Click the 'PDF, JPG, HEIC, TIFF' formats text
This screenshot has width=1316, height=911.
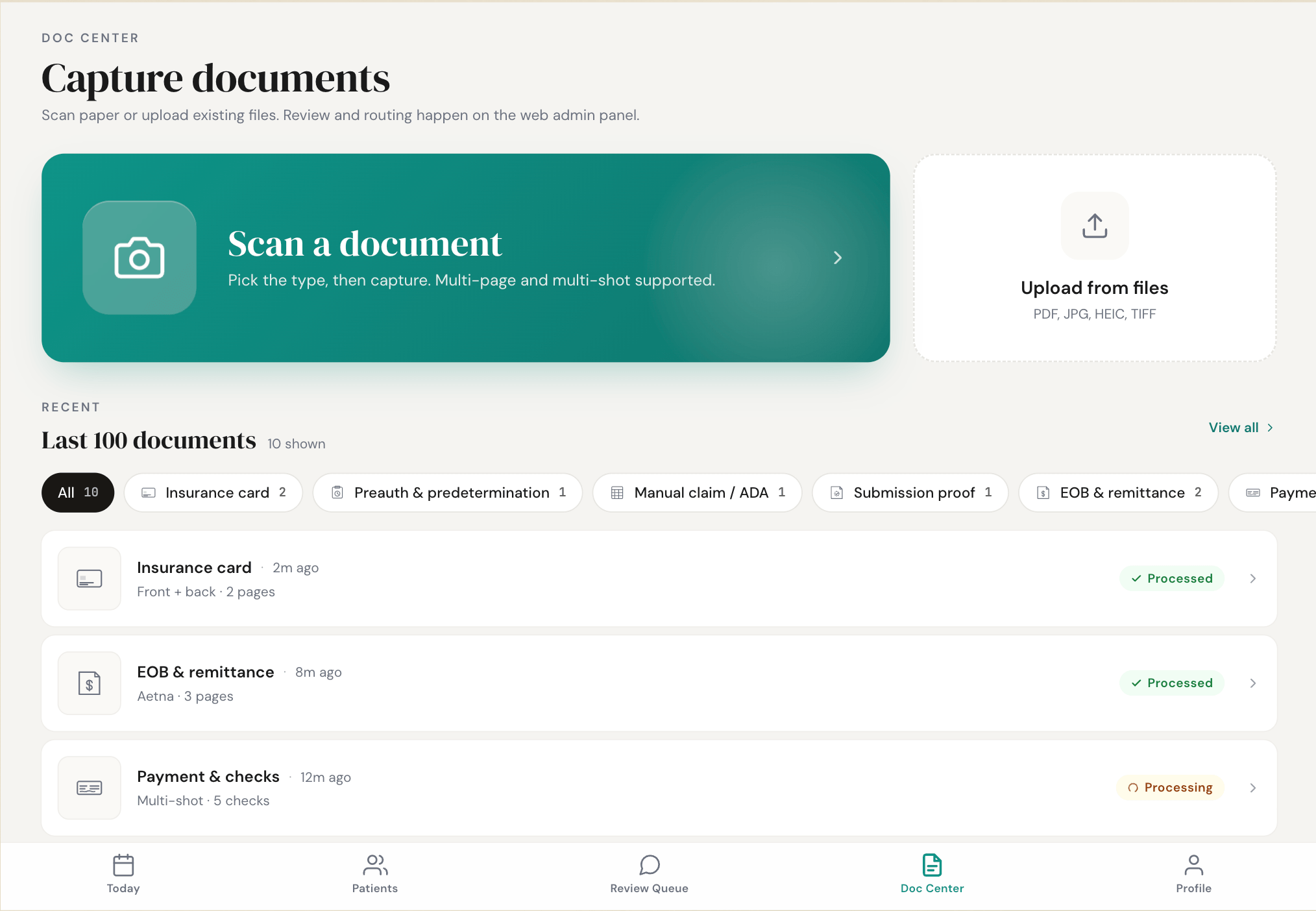1095,314
